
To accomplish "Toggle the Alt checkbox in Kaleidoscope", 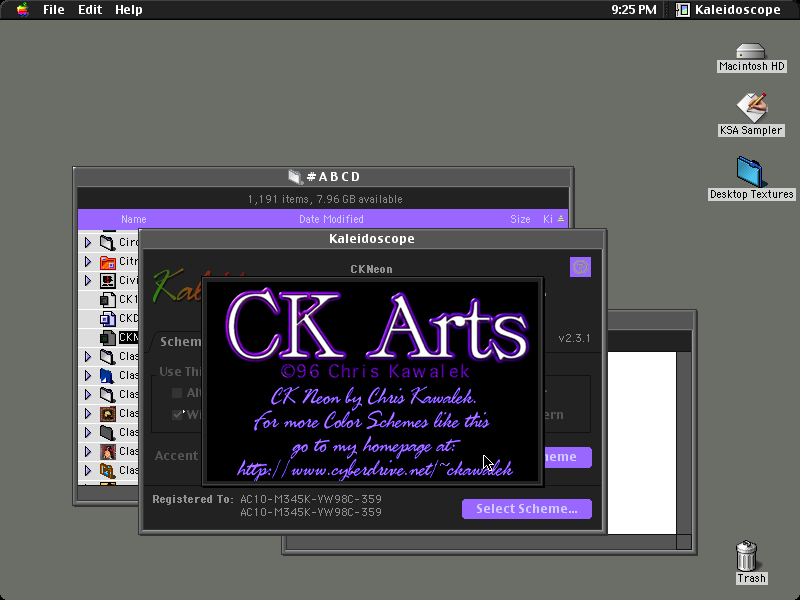I will pyautogui.click(x=177, y=393).
